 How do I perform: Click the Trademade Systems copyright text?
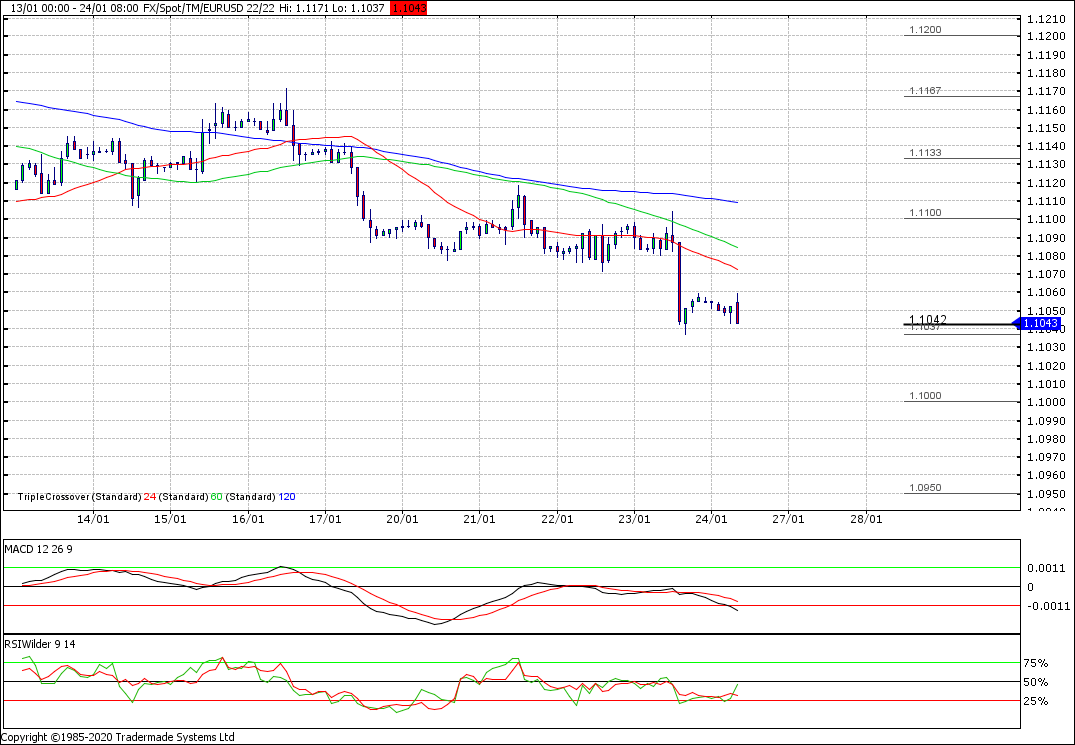point(118,737)
